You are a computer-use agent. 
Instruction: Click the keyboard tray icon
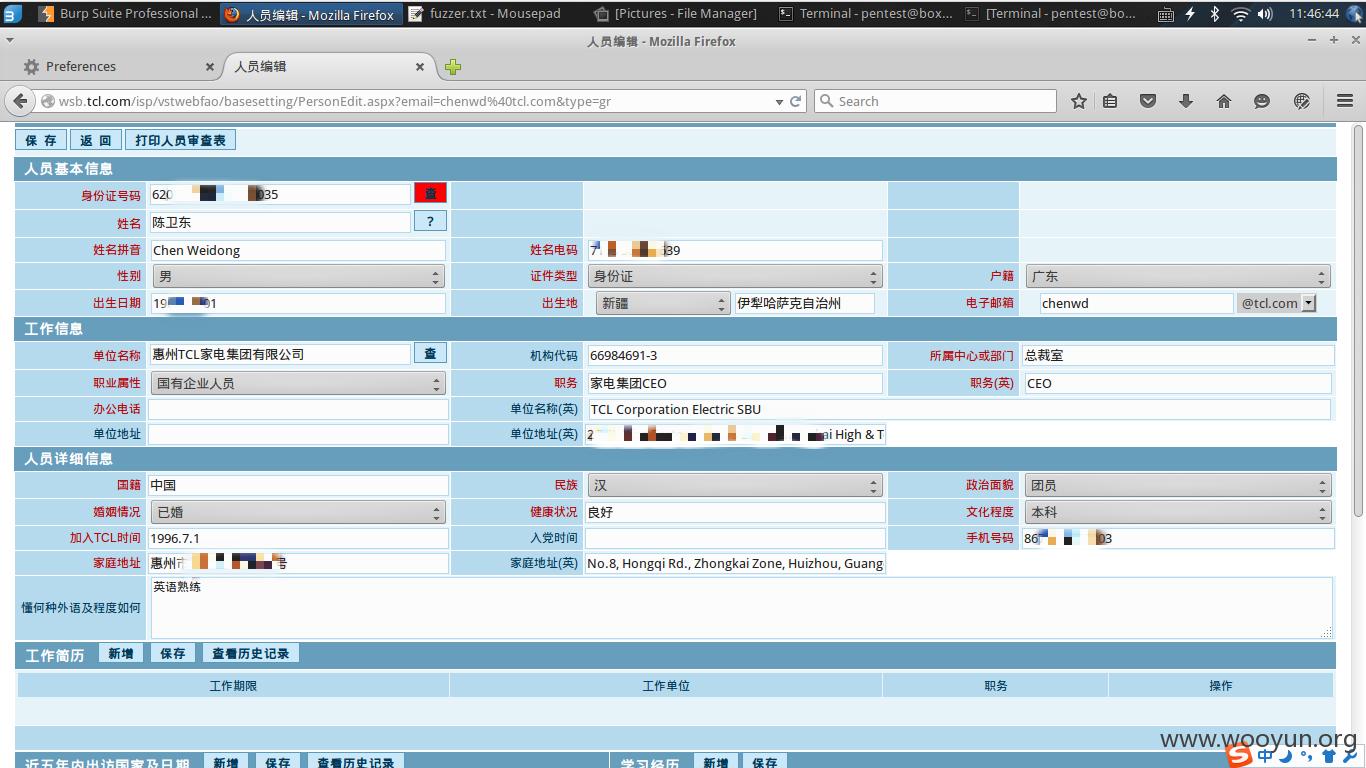1166,14
